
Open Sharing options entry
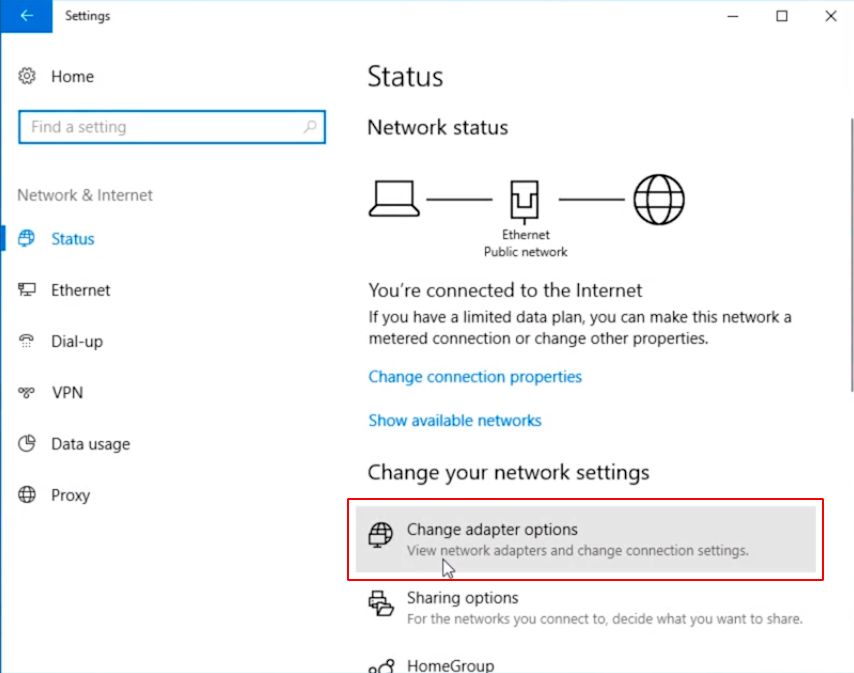[x=585, y=607]
